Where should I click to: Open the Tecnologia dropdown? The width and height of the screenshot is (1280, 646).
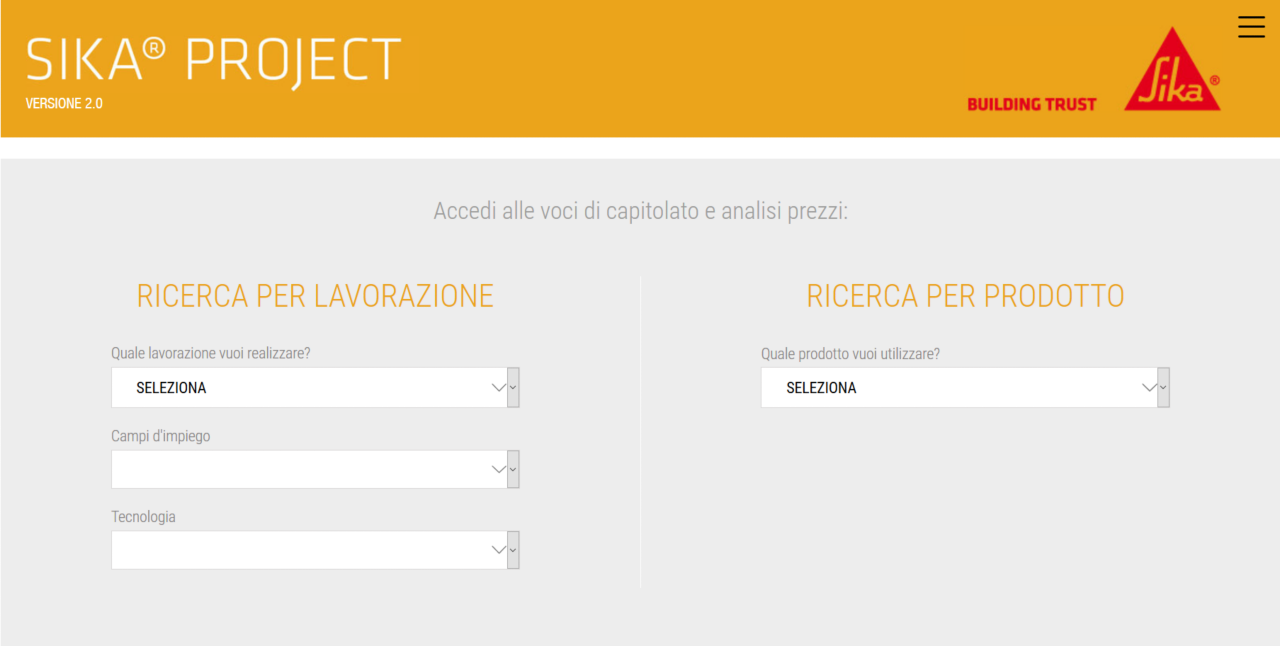pos(300,549)
